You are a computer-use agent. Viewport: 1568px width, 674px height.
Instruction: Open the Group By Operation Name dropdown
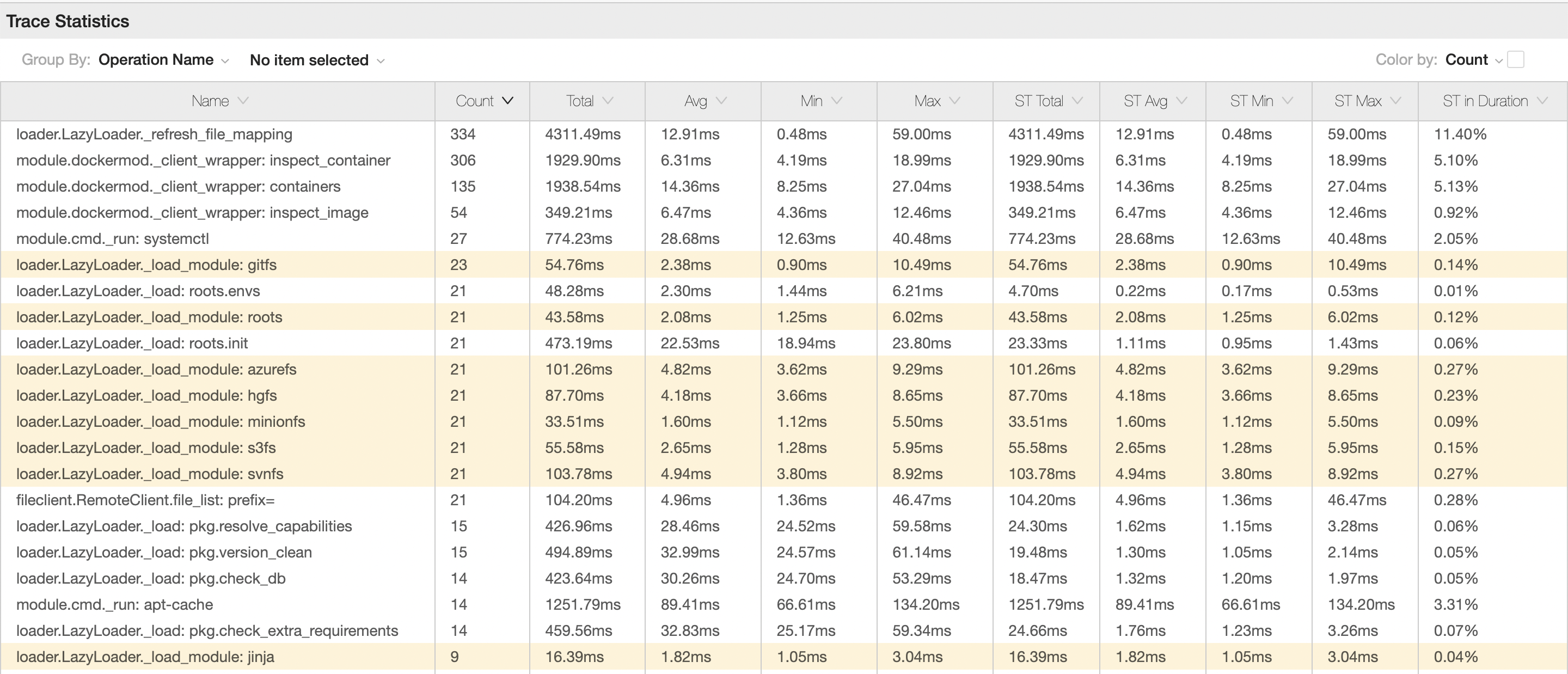click(164, 60)
